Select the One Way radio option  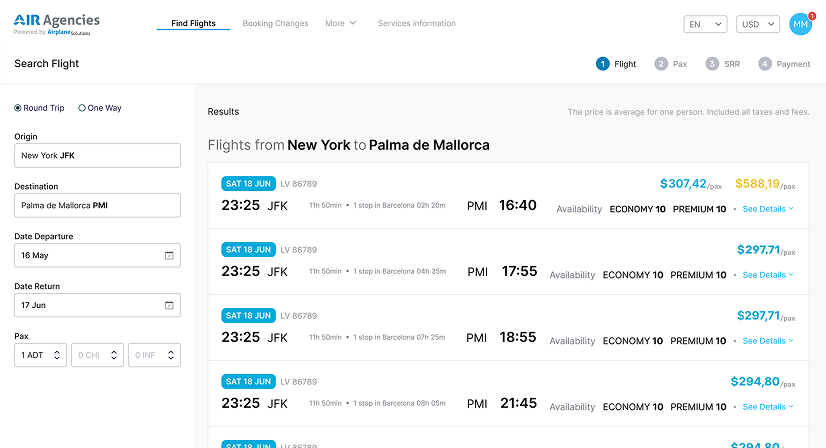point(82,108)
